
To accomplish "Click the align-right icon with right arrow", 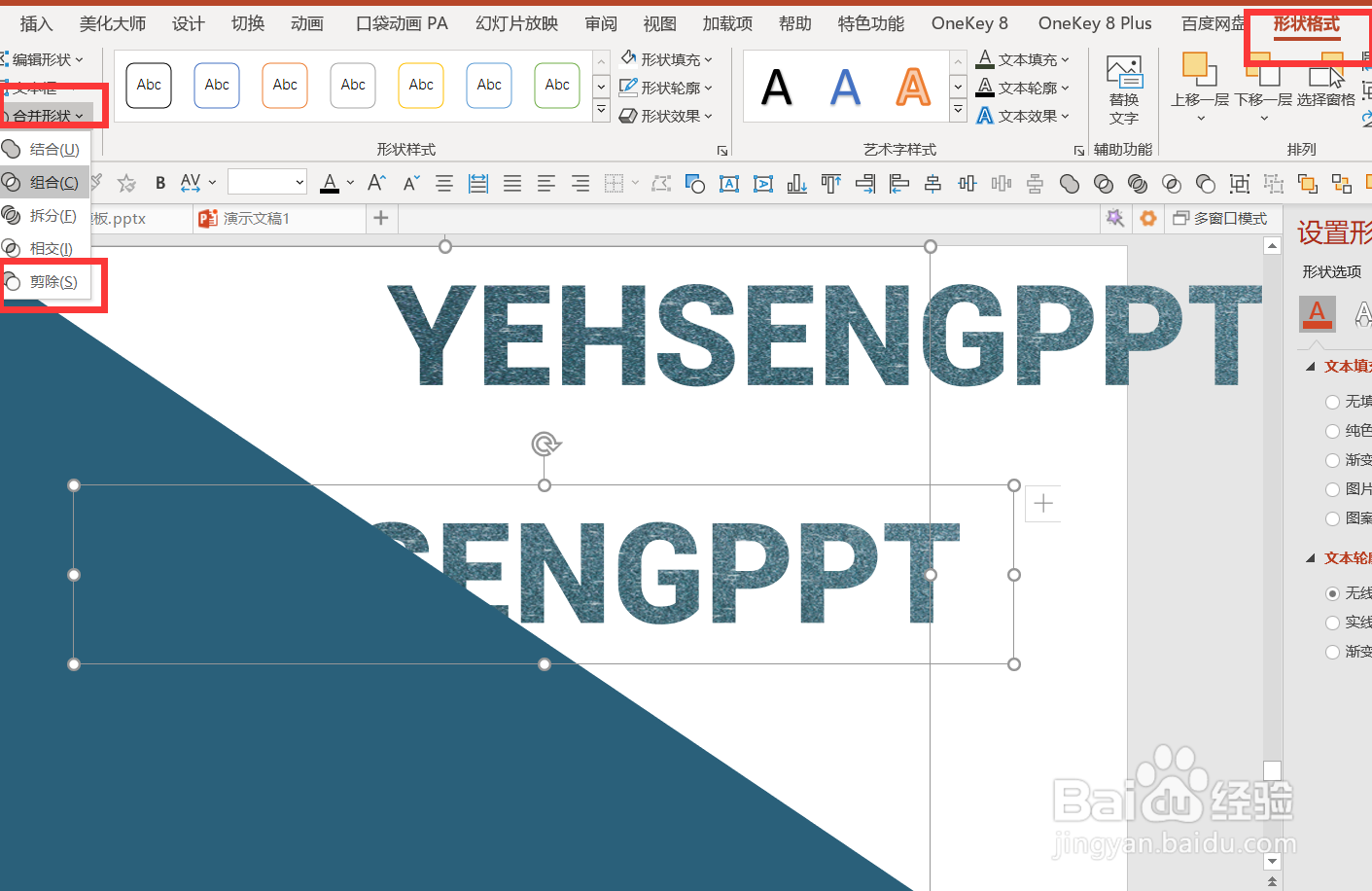I will (864, 183).
